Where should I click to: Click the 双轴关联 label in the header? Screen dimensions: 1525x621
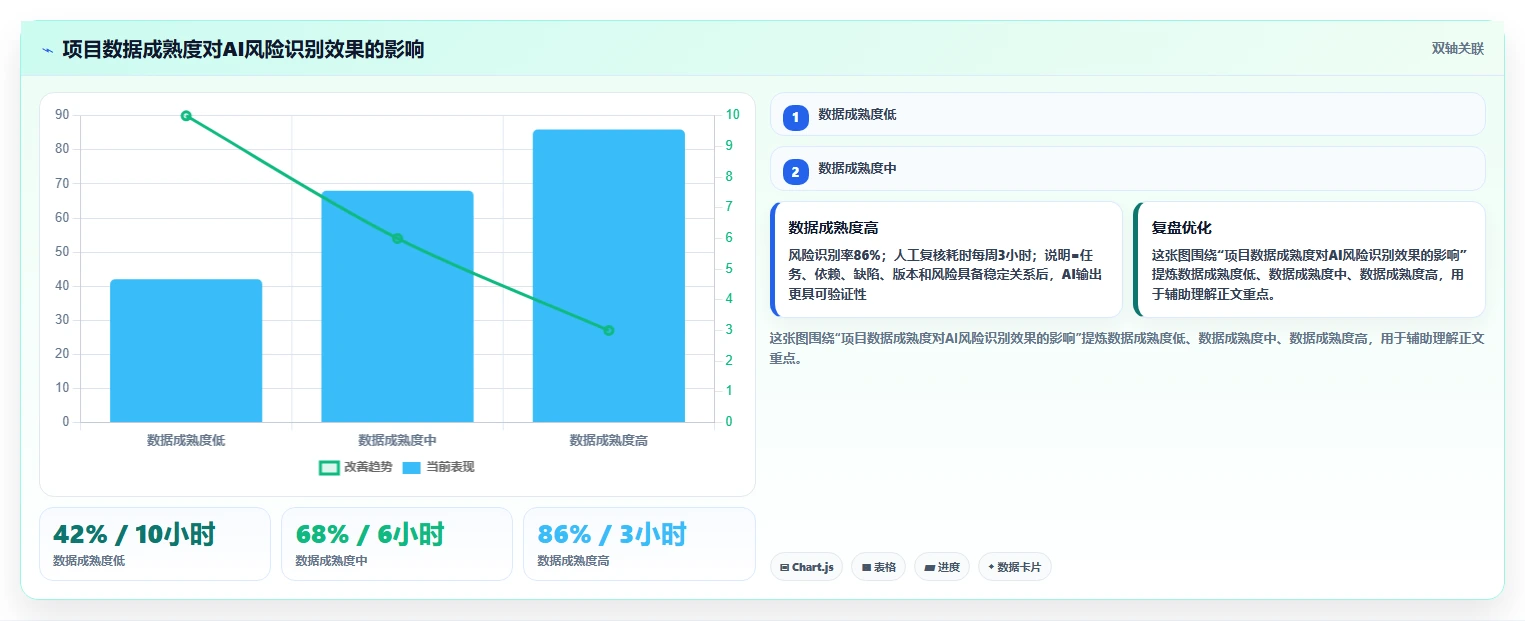click(x=1458, y=48)
